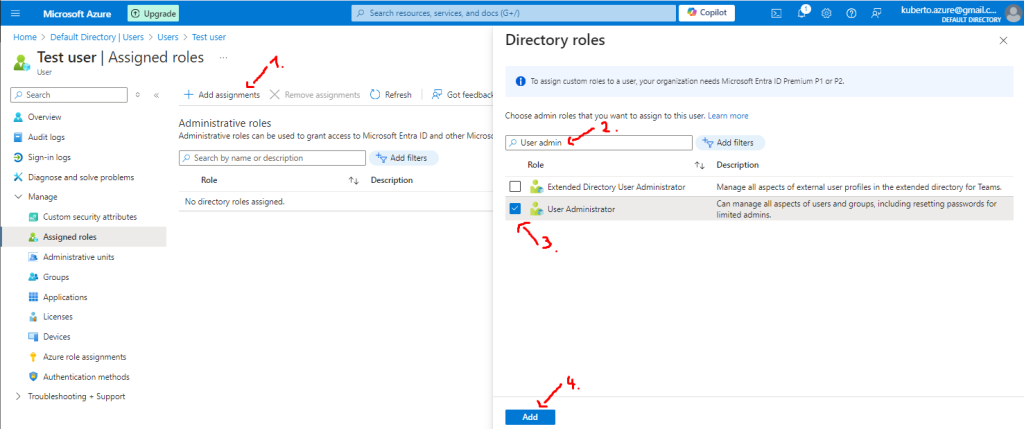1024x429 pixels.
Task: Open Default Directory | Users breadcrumb
Action: pos(97,37)
